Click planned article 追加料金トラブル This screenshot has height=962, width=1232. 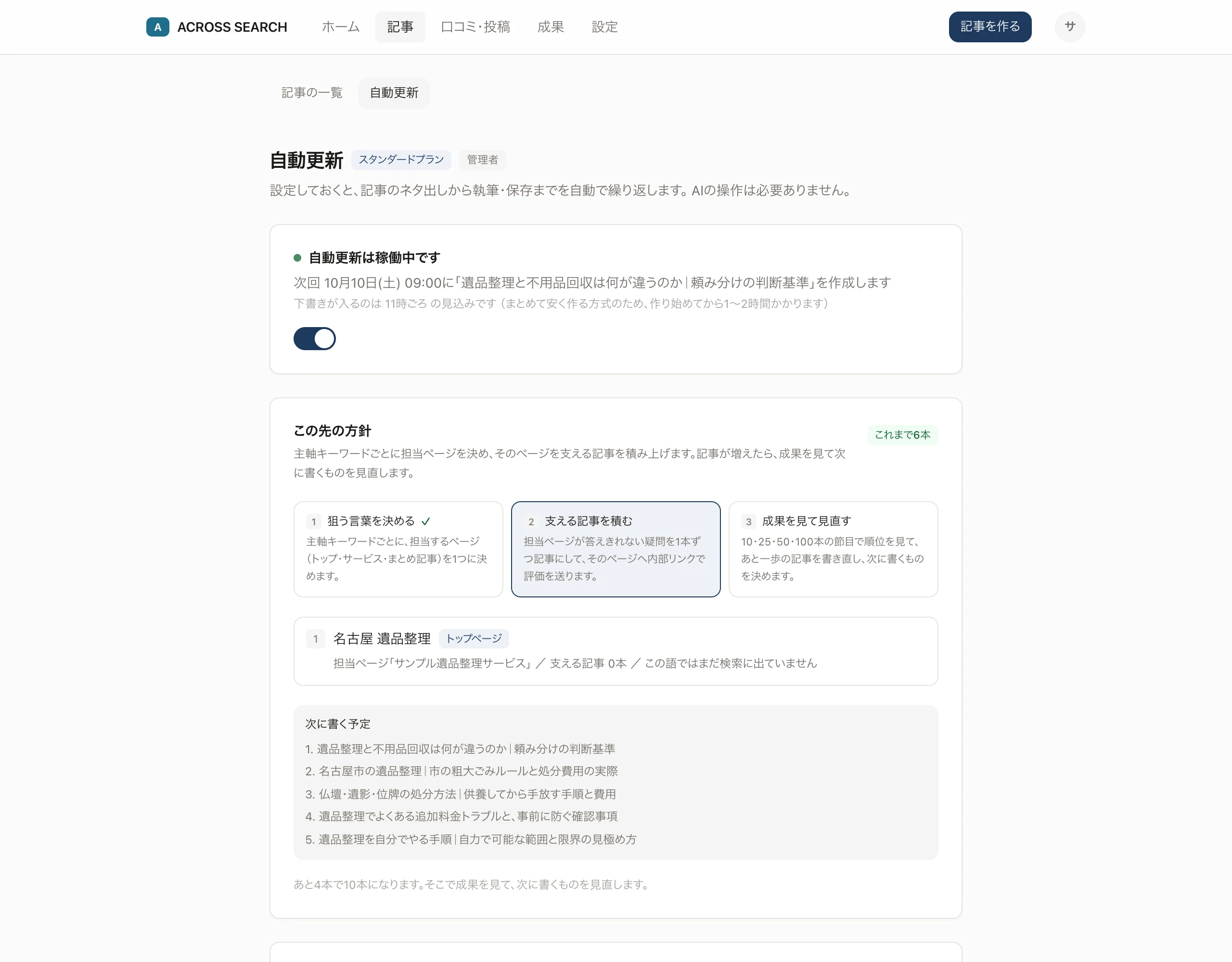(x=462, y=816)
